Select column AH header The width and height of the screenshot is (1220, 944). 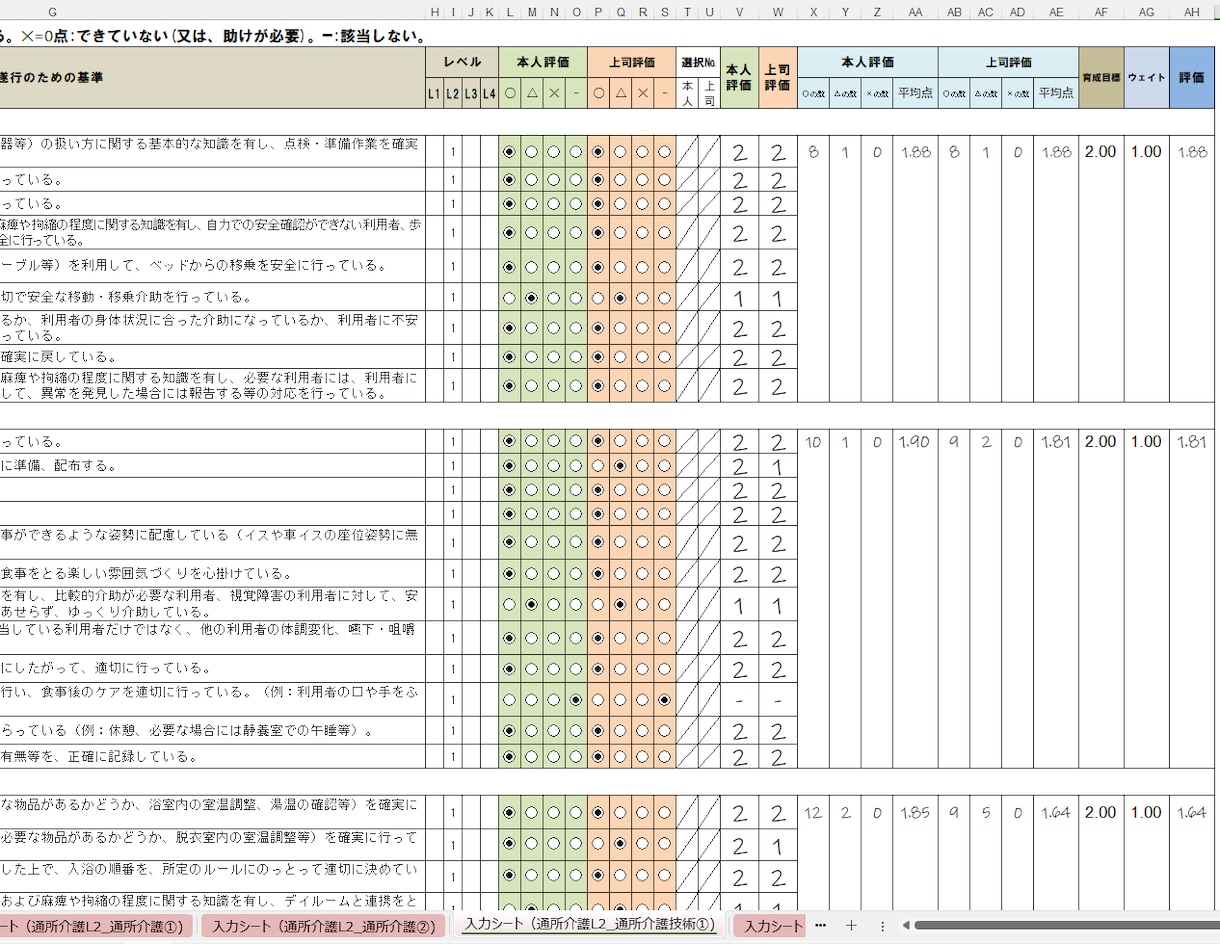[1192, 11]
